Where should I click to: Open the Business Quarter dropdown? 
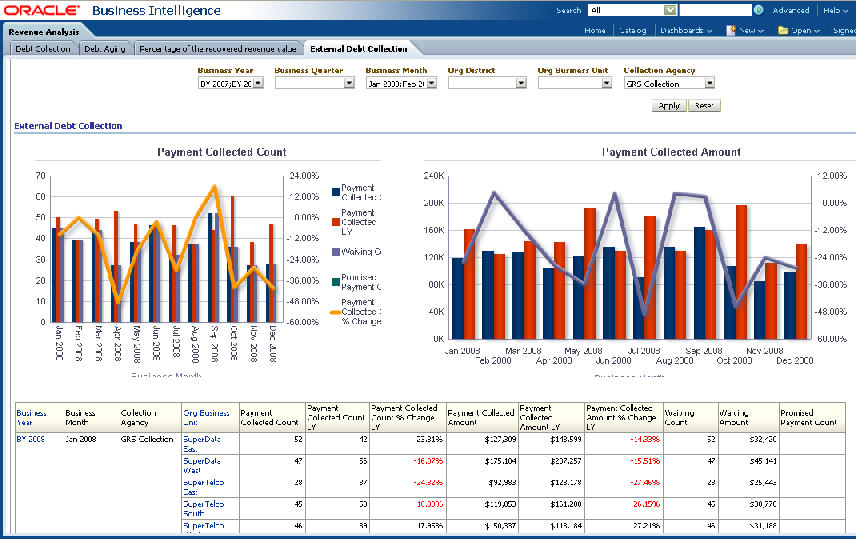(x=349, y=83)
